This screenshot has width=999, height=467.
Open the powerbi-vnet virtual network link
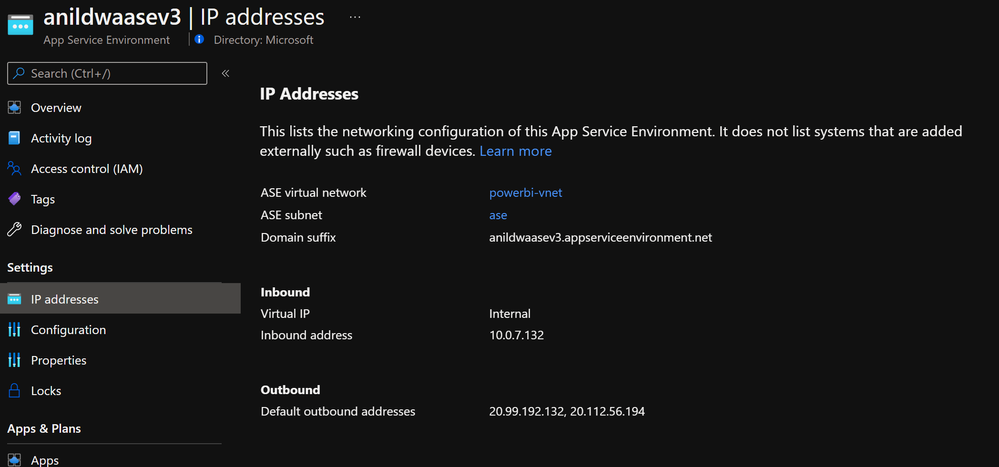pyautogui.click(x=525, y=192)
